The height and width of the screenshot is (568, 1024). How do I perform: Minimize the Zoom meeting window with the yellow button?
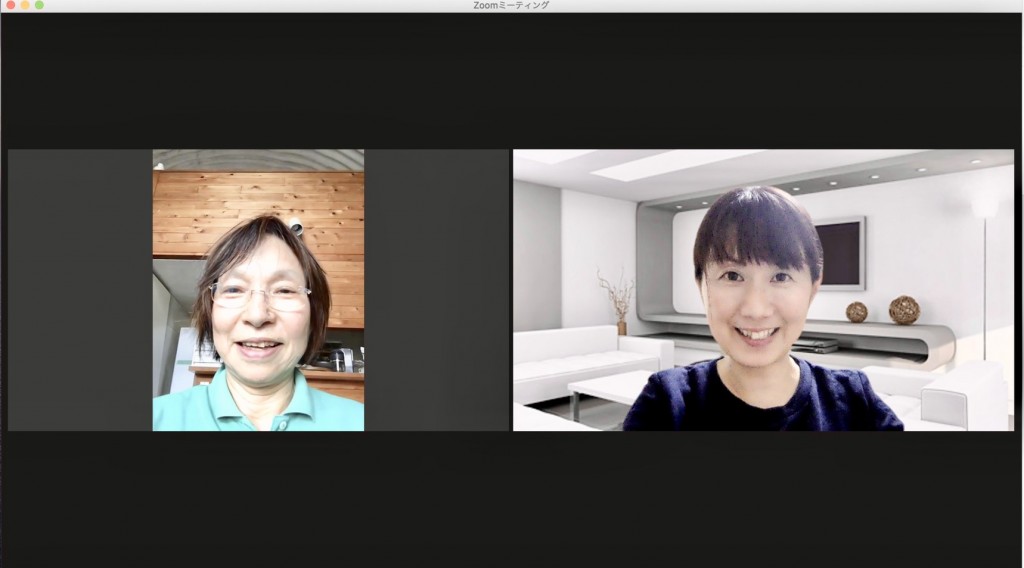(x=25, y=5)
